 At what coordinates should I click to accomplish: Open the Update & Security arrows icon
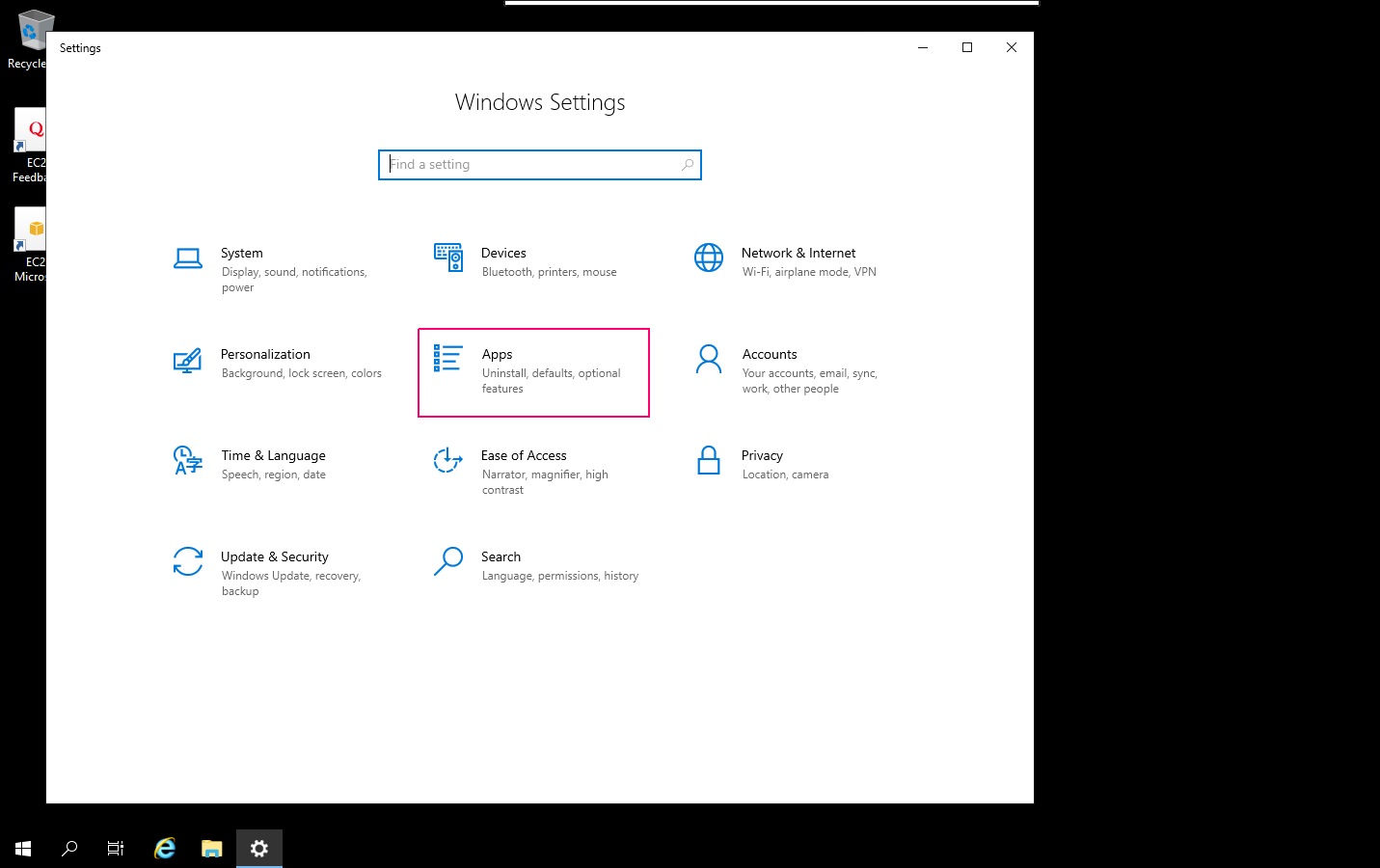tap(187, 561)
